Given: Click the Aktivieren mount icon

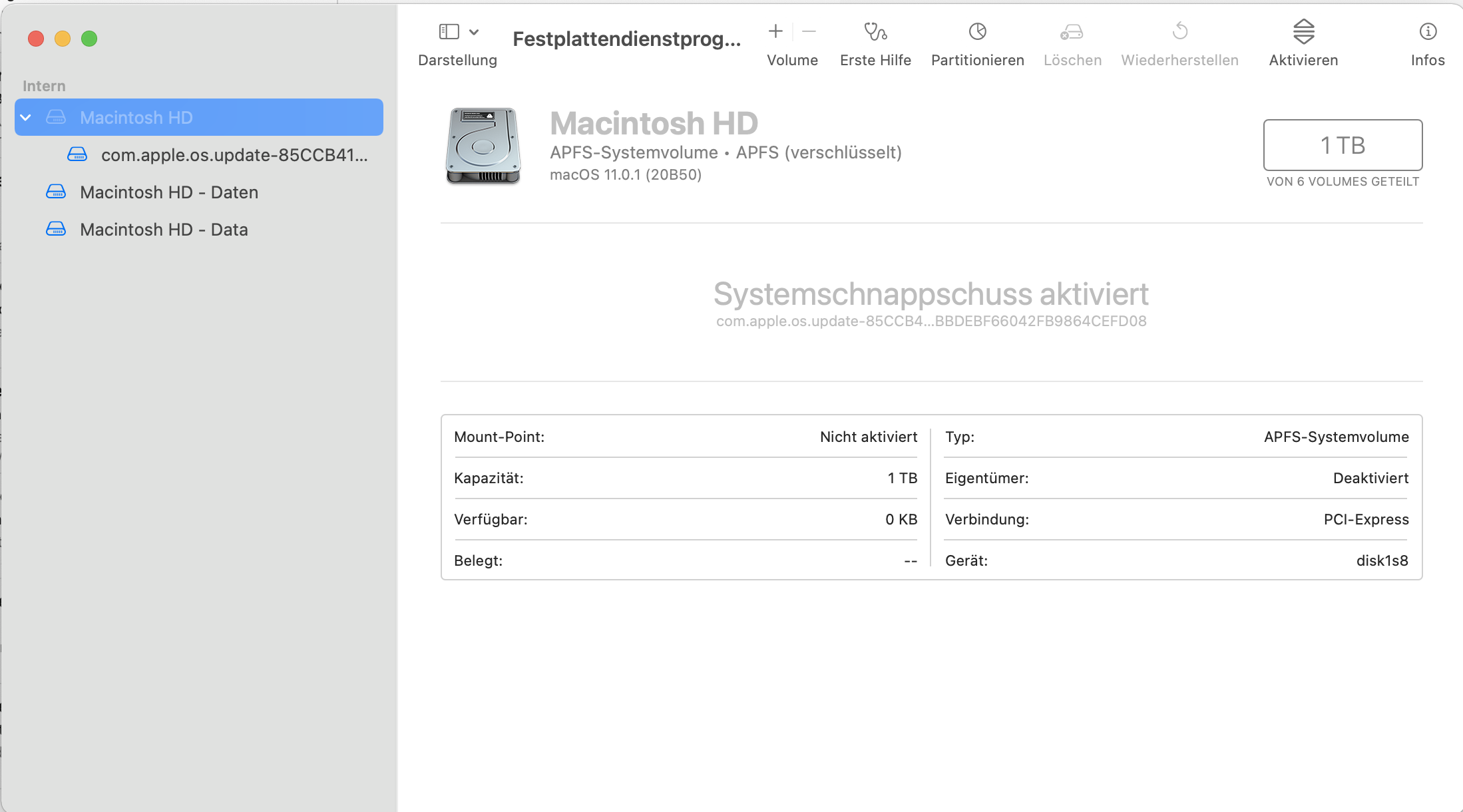Looking at the screenshot, I should (1303, 31).
